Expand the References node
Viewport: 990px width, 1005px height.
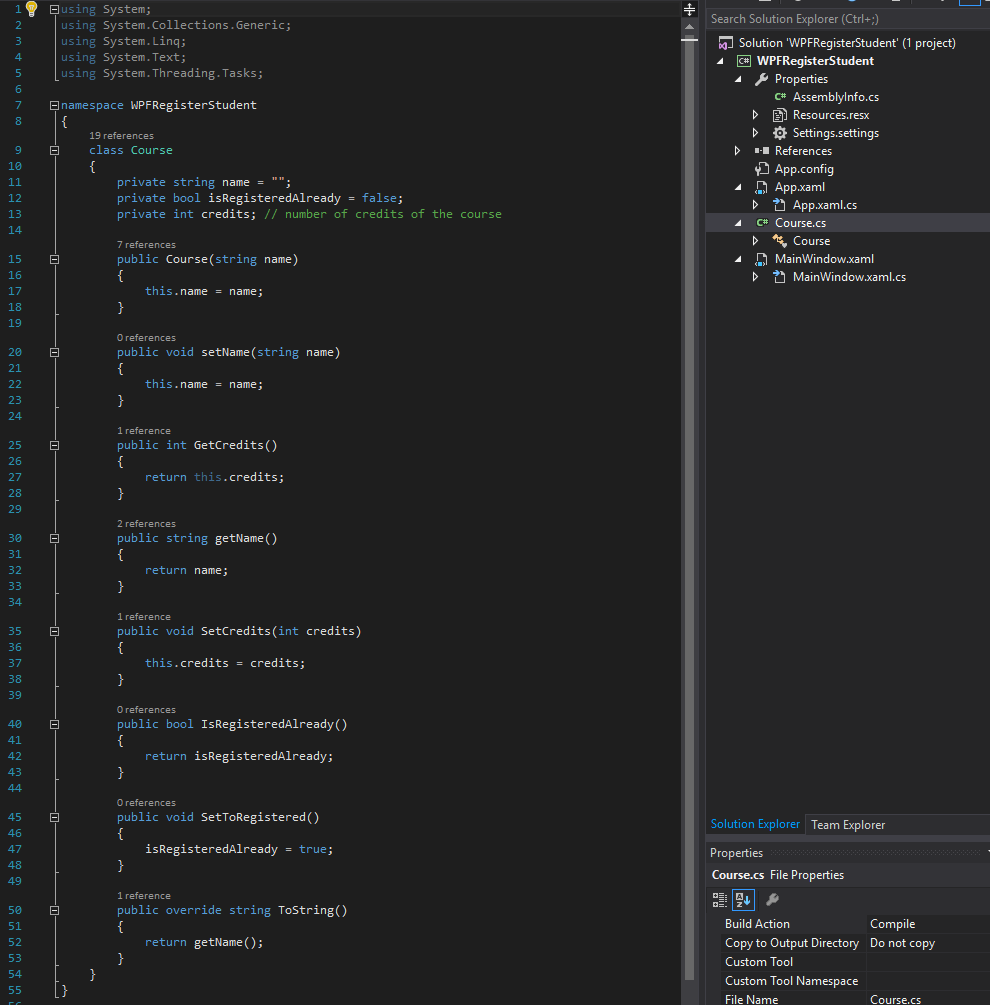pyautogui.click(x=738, y=151)
